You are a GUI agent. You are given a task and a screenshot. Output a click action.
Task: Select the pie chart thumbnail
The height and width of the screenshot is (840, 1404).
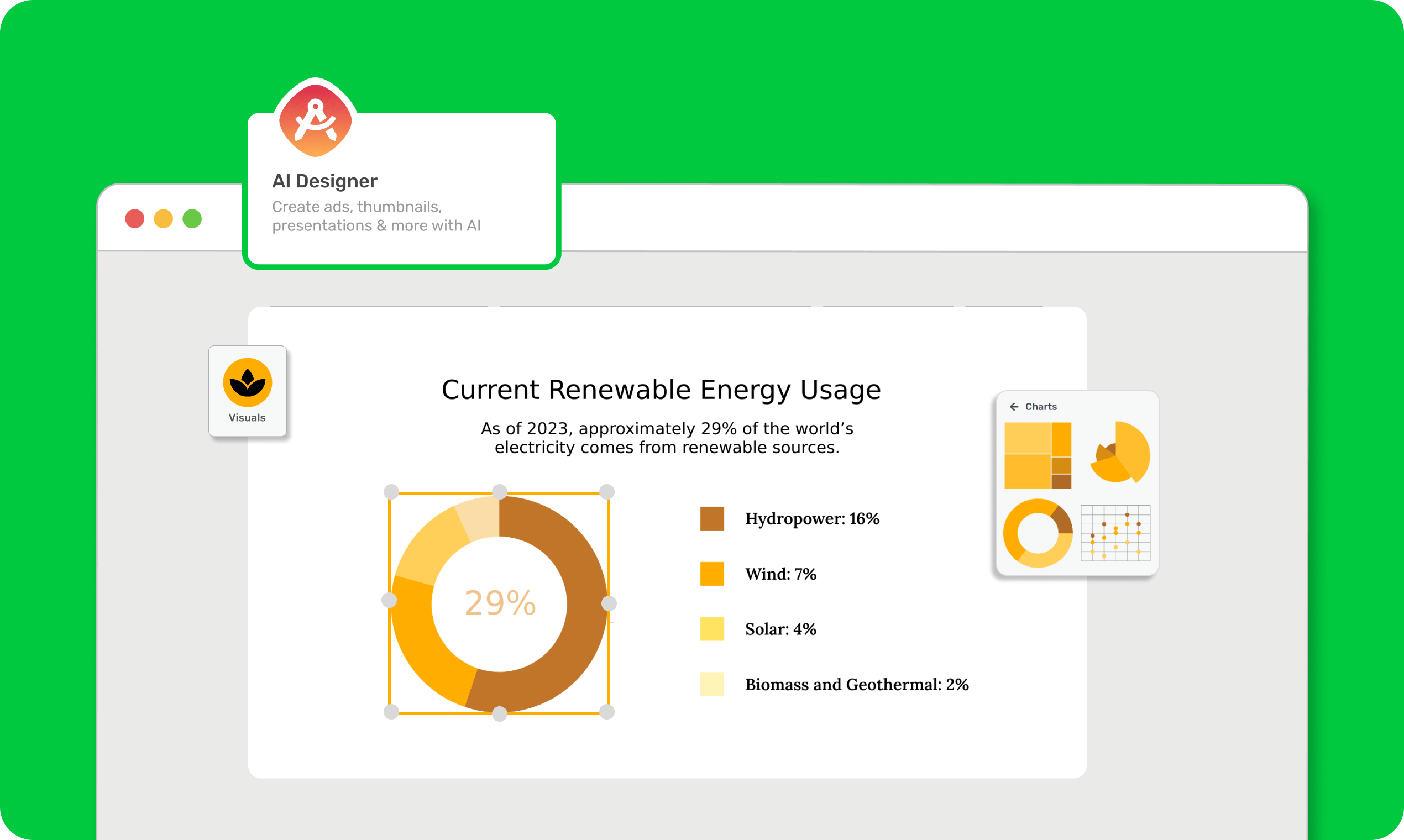coord(1120,454)
